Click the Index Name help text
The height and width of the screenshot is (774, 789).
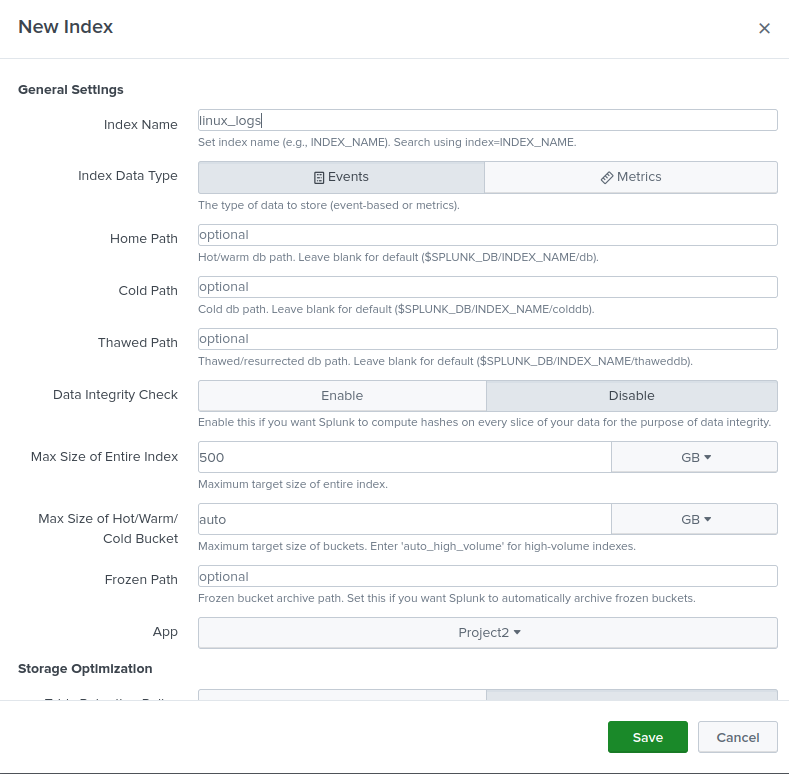pos(387,142)
